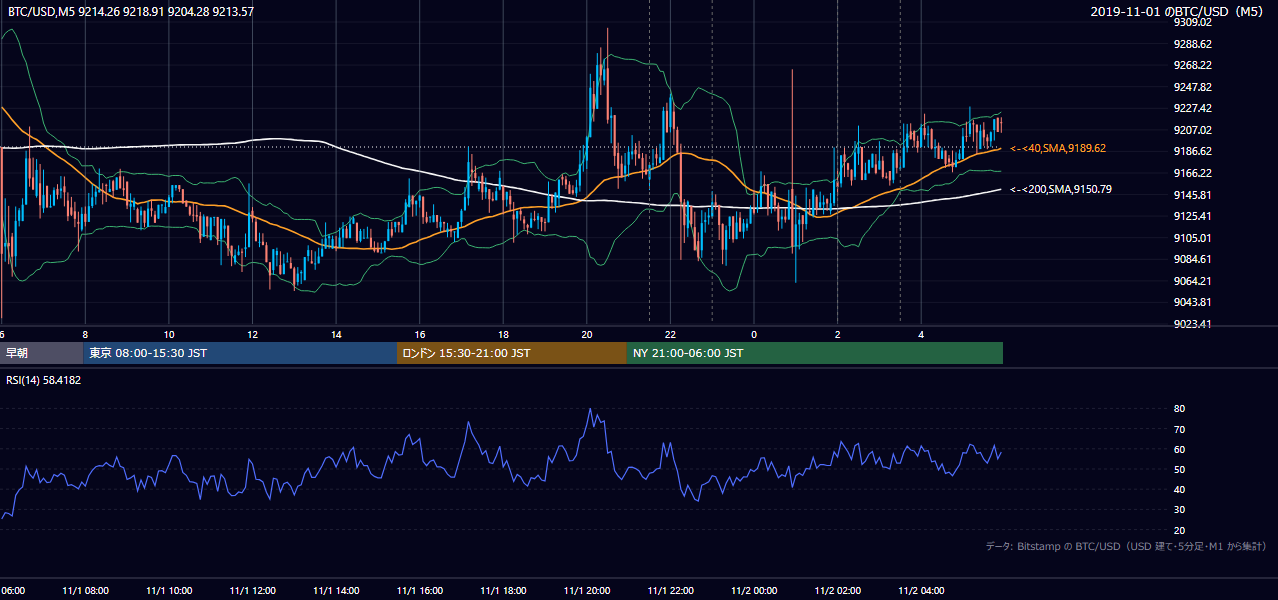1278x600 pixels.
Task: Click the 9268.22 price axis label
Action: click(1193, 65)
